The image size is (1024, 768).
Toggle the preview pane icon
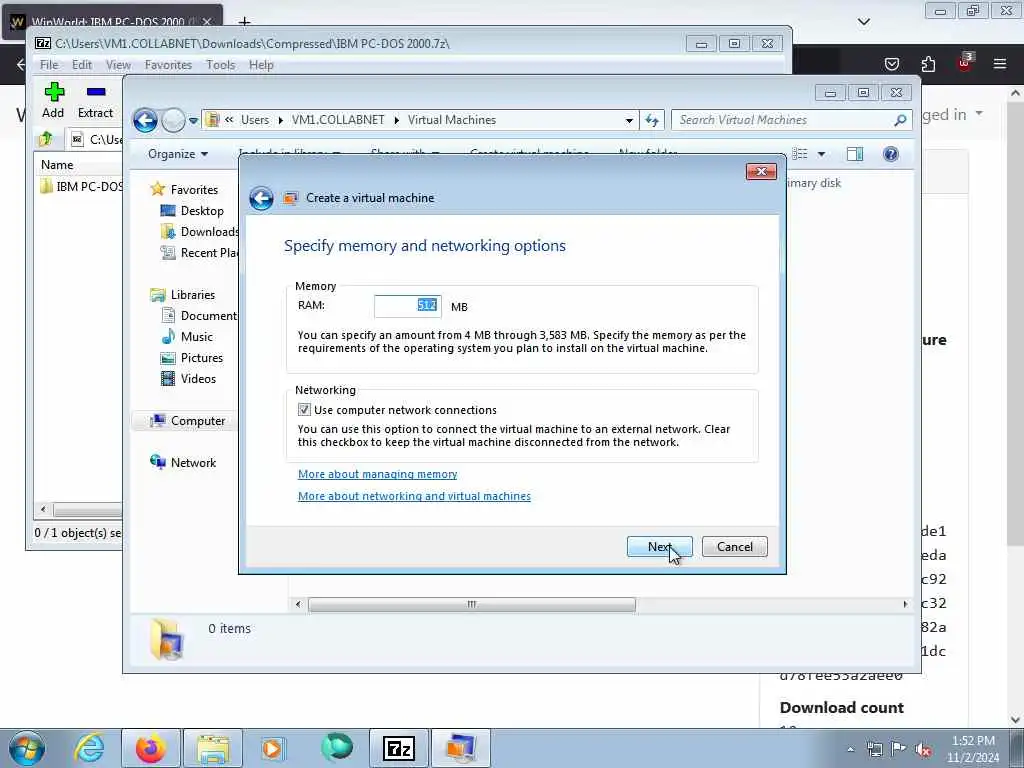coord(855,154)
